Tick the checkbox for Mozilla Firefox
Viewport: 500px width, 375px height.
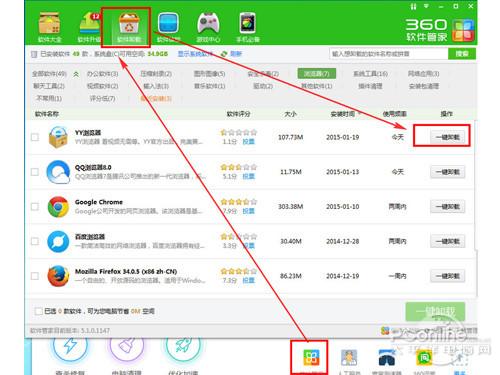(35, 276)
